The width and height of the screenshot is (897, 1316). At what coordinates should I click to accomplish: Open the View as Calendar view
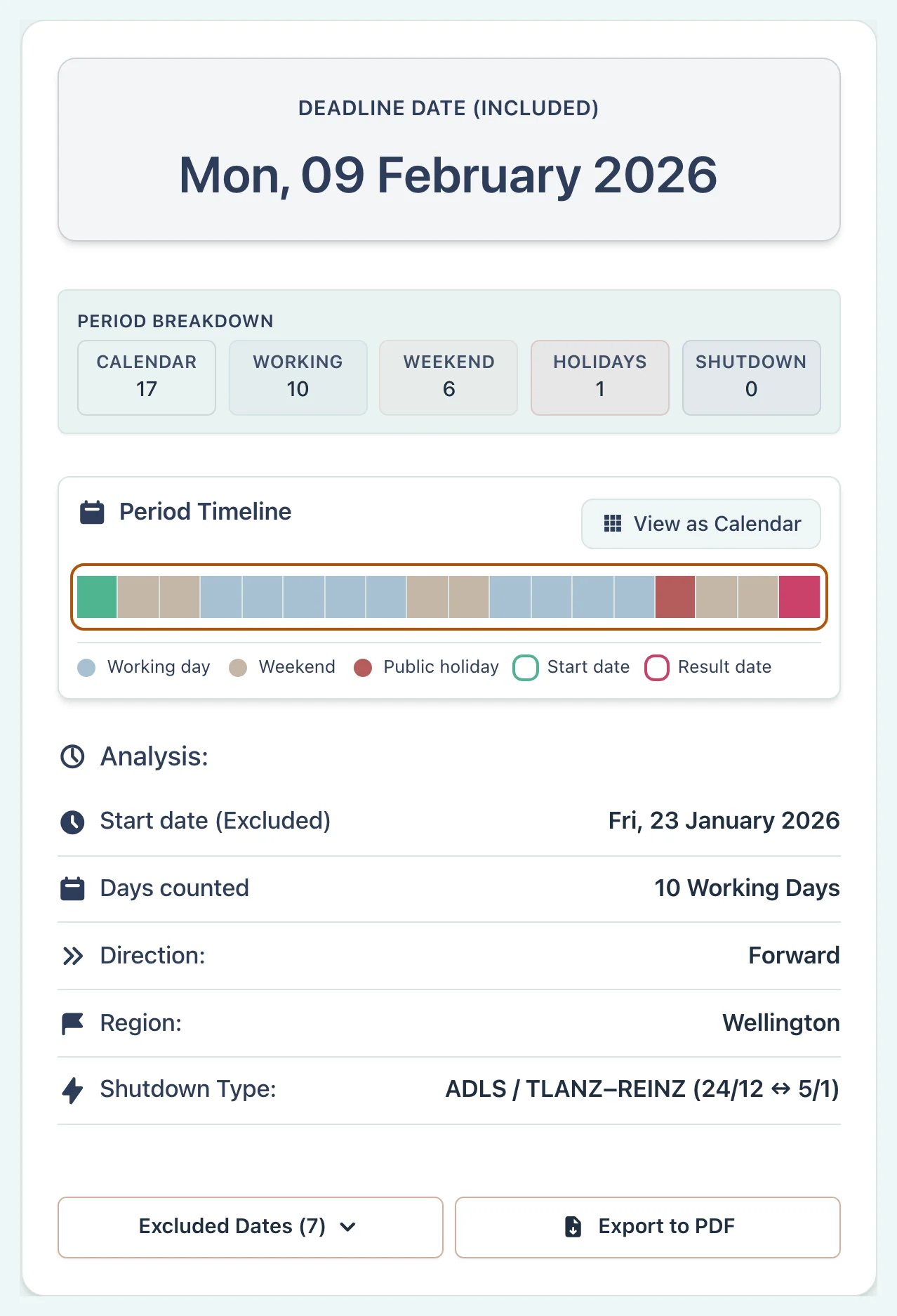pyautogui.click(x=701, y=524)
